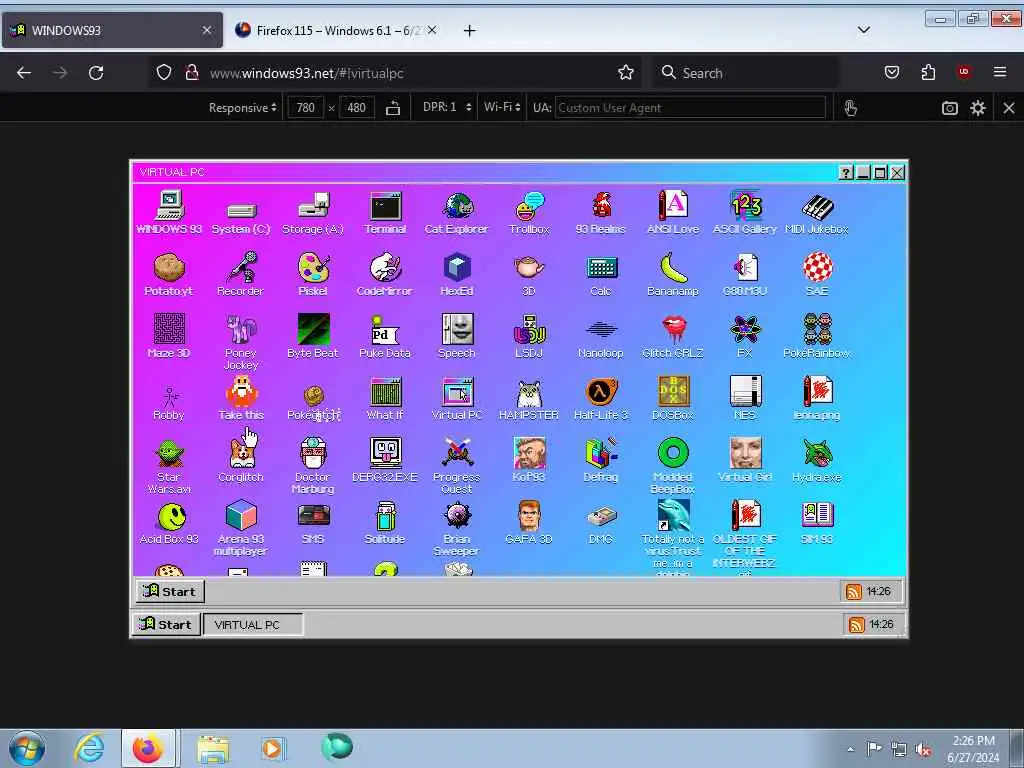The image size is (1024, 768).
Task: Open the Defrag icon
Action: [601, 460]
